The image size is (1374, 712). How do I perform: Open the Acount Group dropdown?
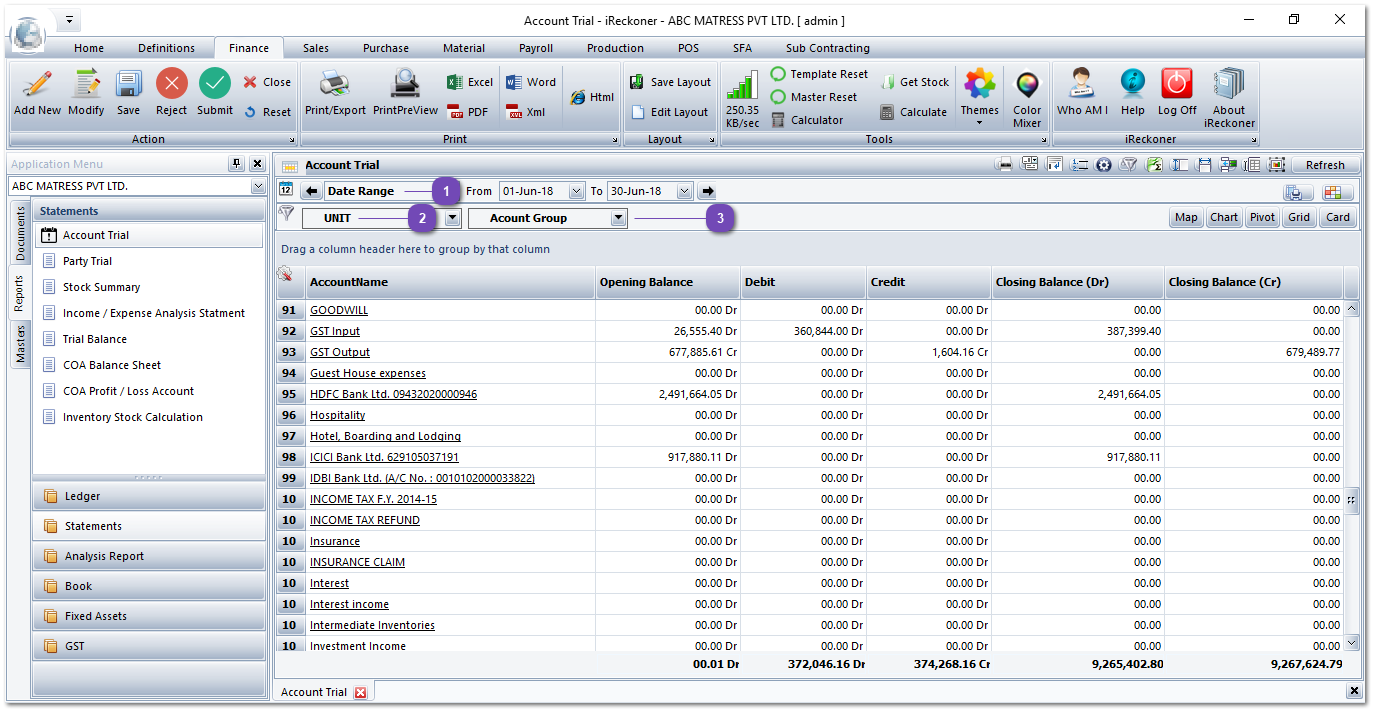click(618, 218)
